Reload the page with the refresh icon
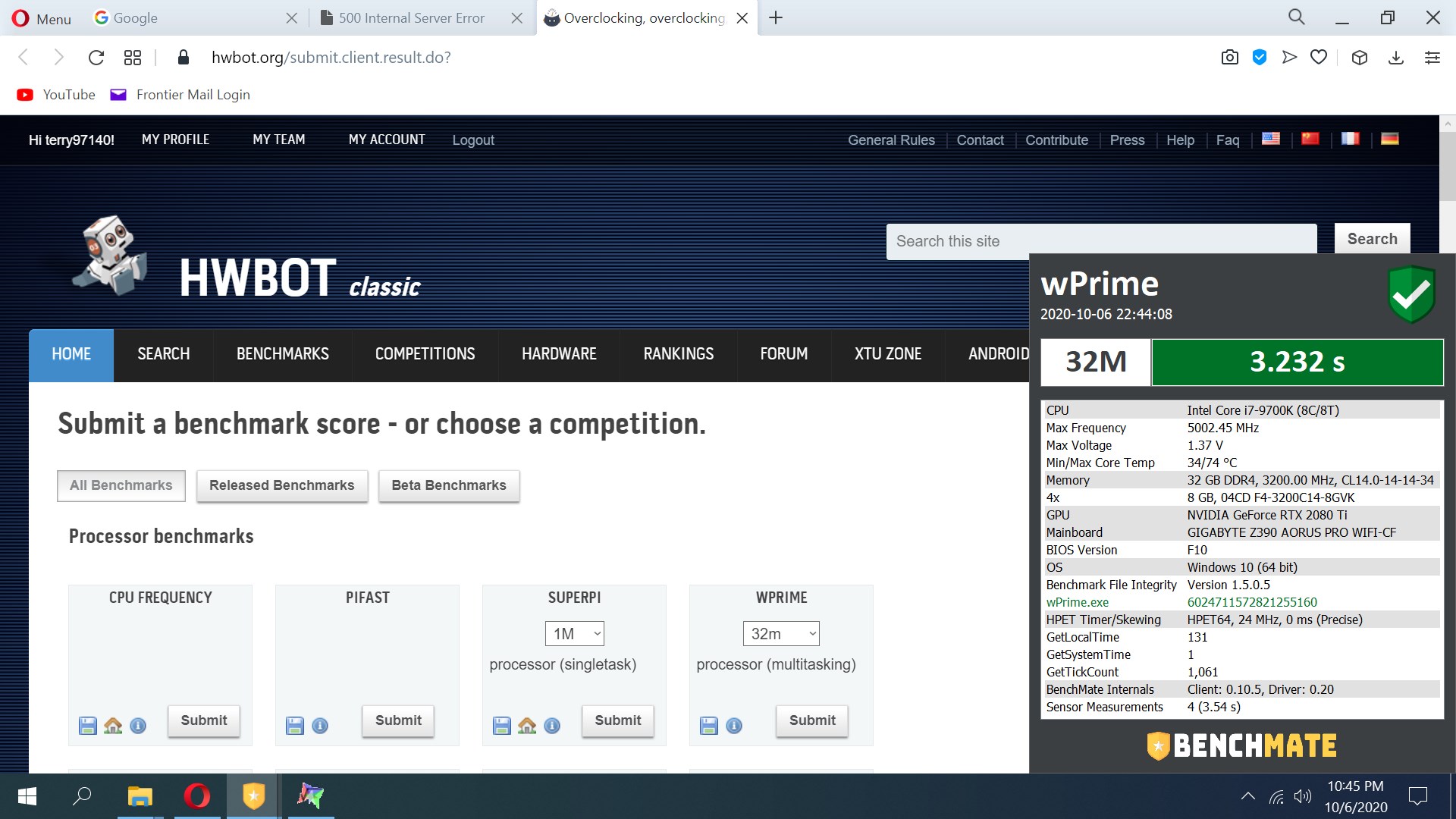1456x819 pixels. click(96, 58)
